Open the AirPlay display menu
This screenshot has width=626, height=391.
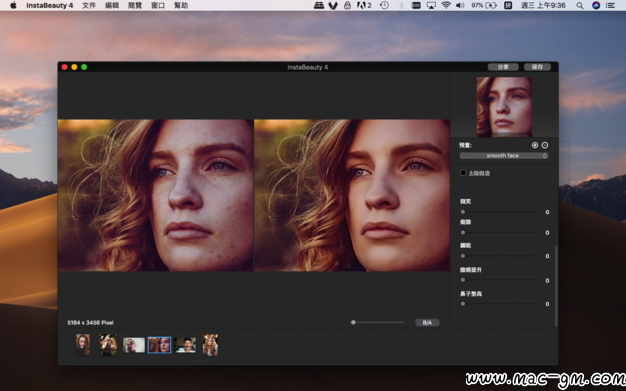tap(431, 5)
